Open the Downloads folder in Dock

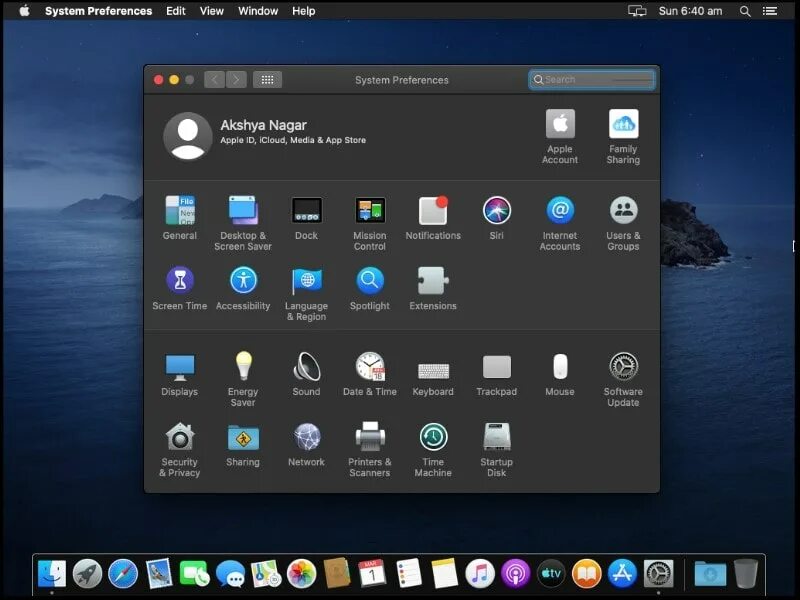point(710,574)
